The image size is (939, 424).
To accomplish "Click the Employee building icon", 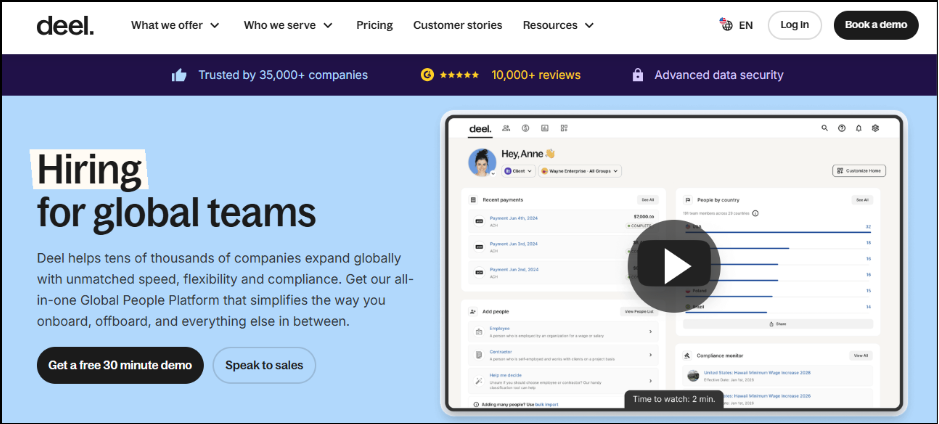I will point(478,331).
